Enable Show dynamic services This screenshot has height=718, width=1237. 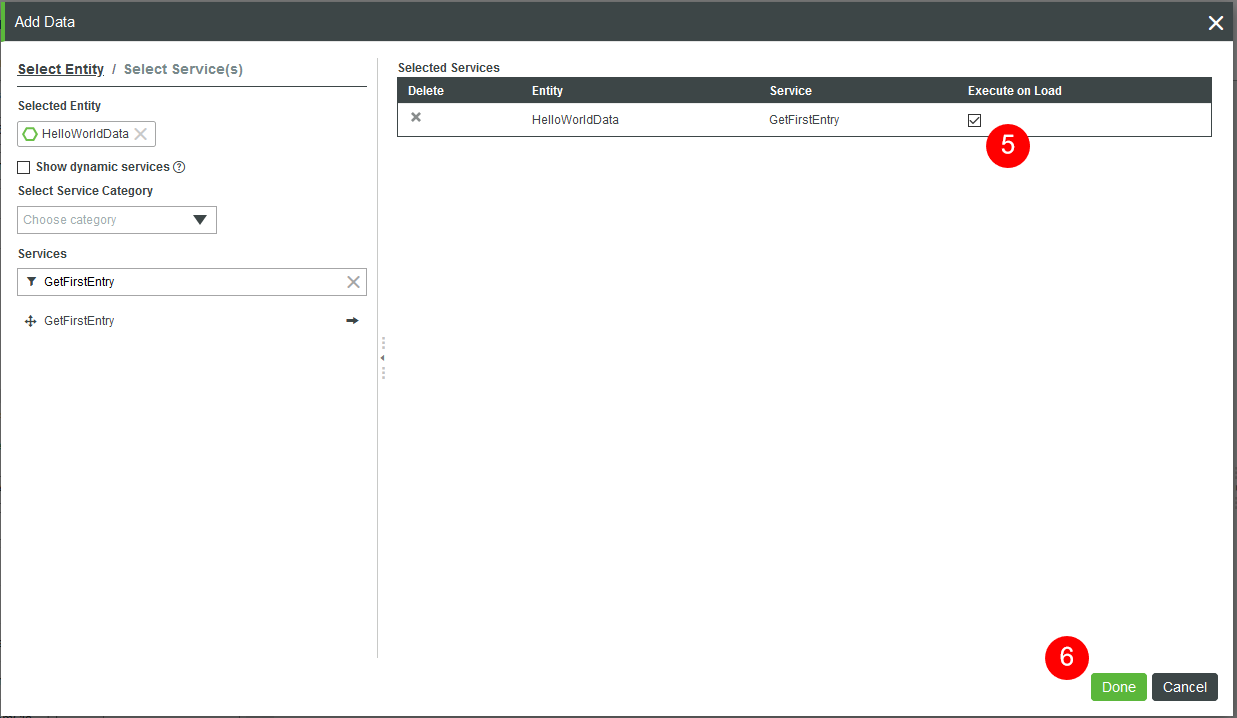[x=23, y=167]
